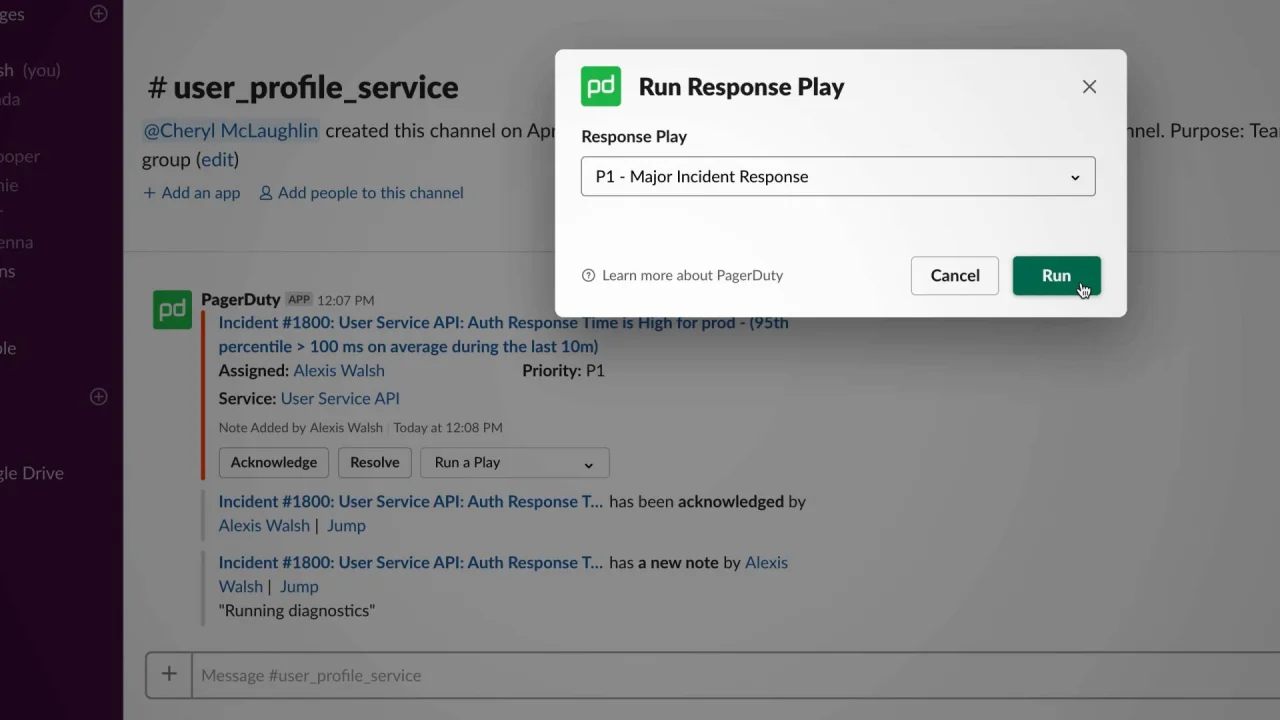Click the #user_profile_service channel title
The width and height of the screenshot is (1280, 720).
pos(303,87)
